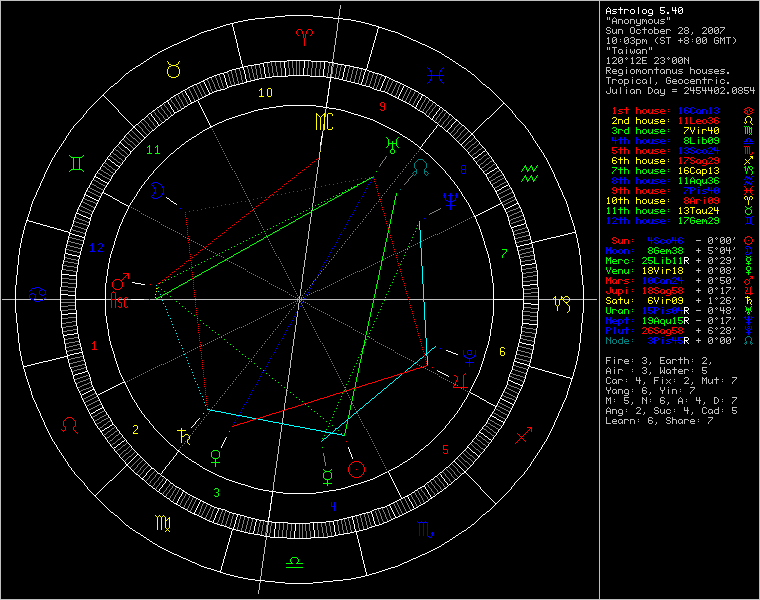The height and width of the screenshot is (600, 760).
Task: Click the 'Moon: 8Gem38' position row
Action: [x=671, y=251]
